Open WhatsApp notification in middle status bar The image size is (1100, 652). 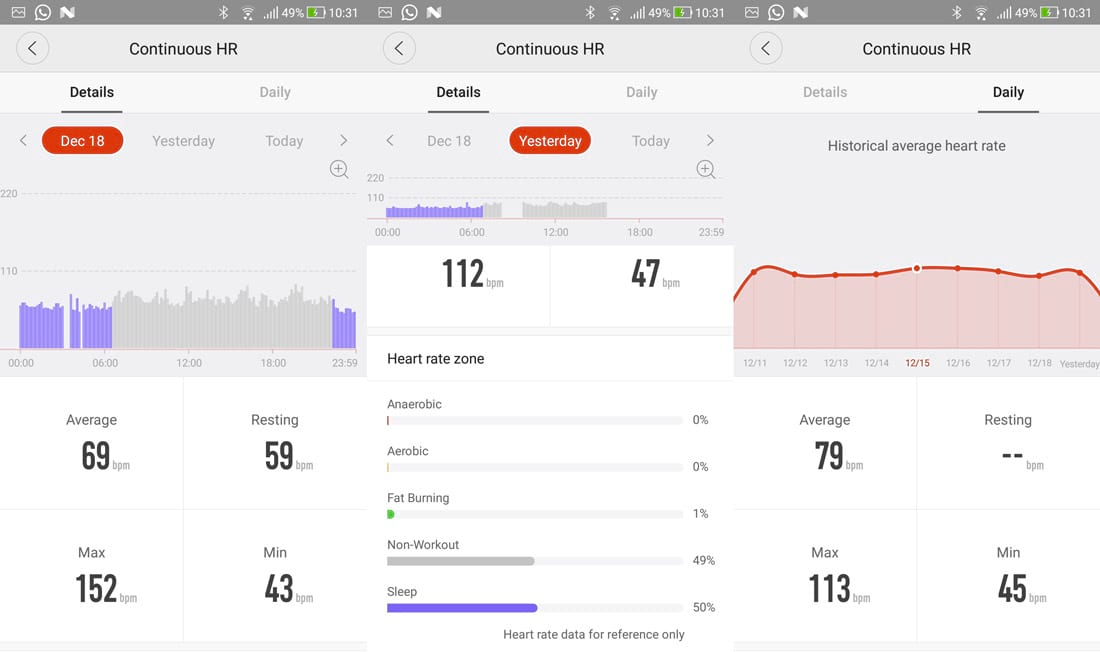point(410,12)
